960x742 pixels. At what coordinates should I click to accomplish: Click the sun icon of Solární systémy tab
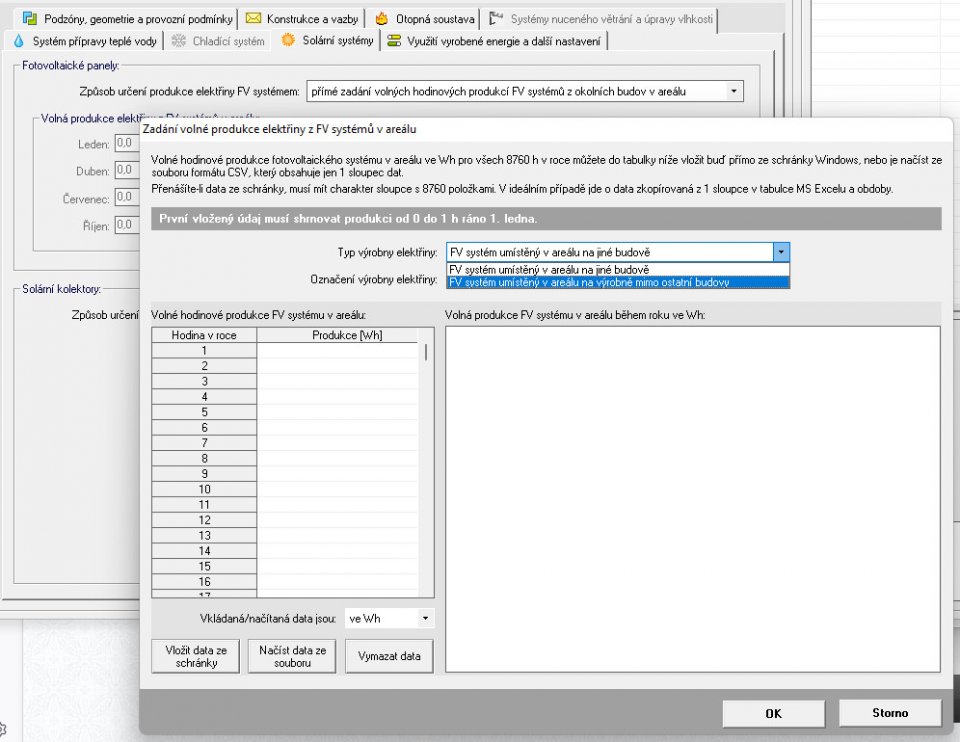point(288,40)
